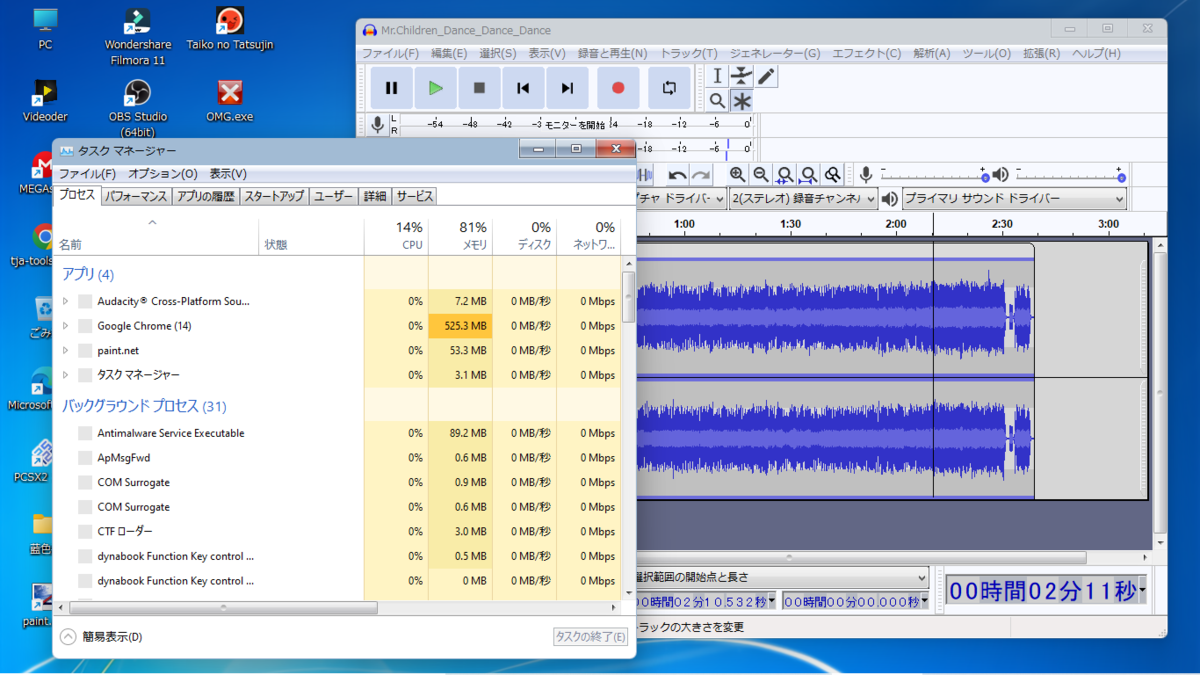The height and width of the screenshot is (675, 1200).
Task: Click the タスクの終了 button
Action: (591, 637)
